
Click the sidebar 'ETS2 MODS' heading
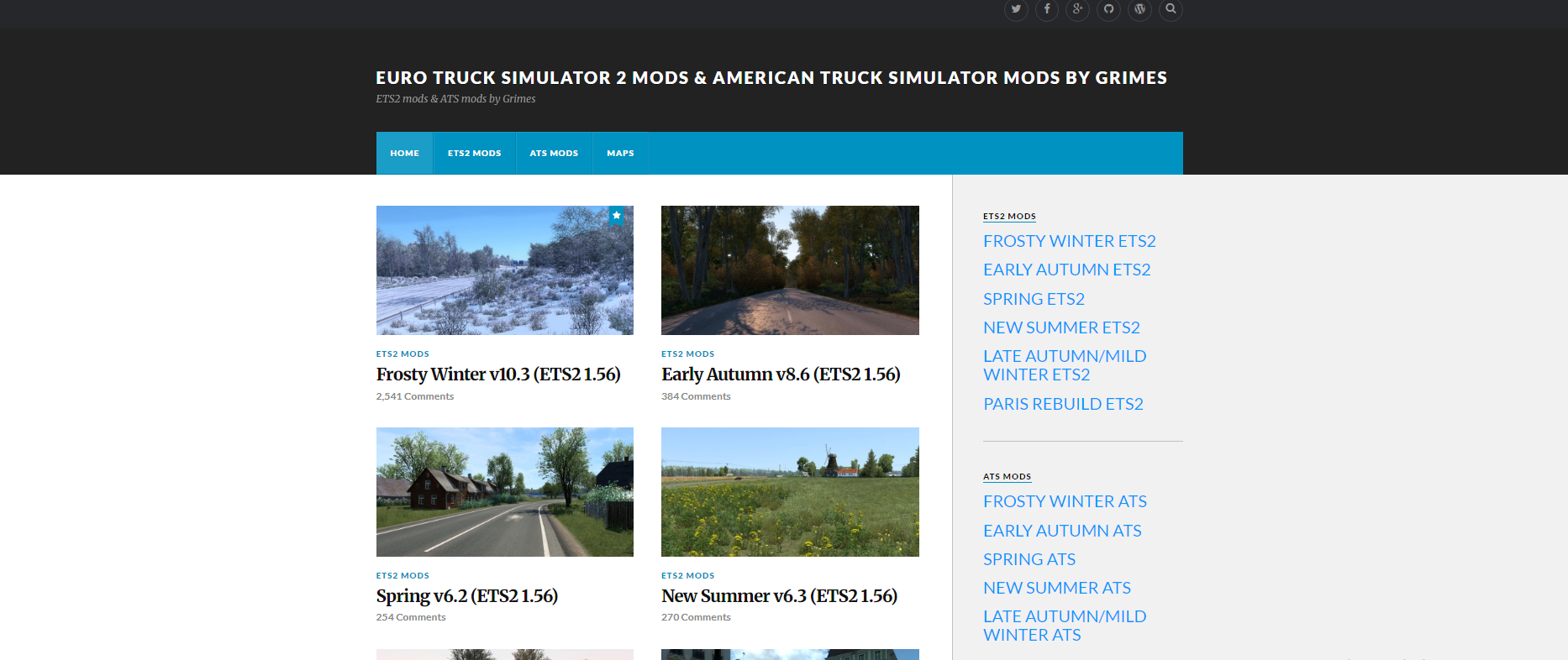1009,217
